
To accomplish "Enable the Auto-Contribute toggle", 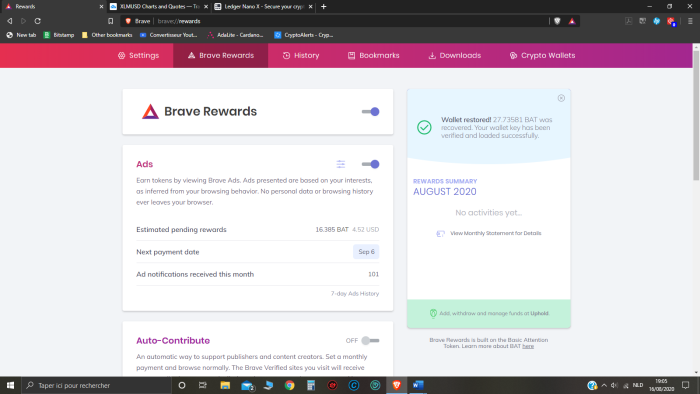I will (371, 340).
